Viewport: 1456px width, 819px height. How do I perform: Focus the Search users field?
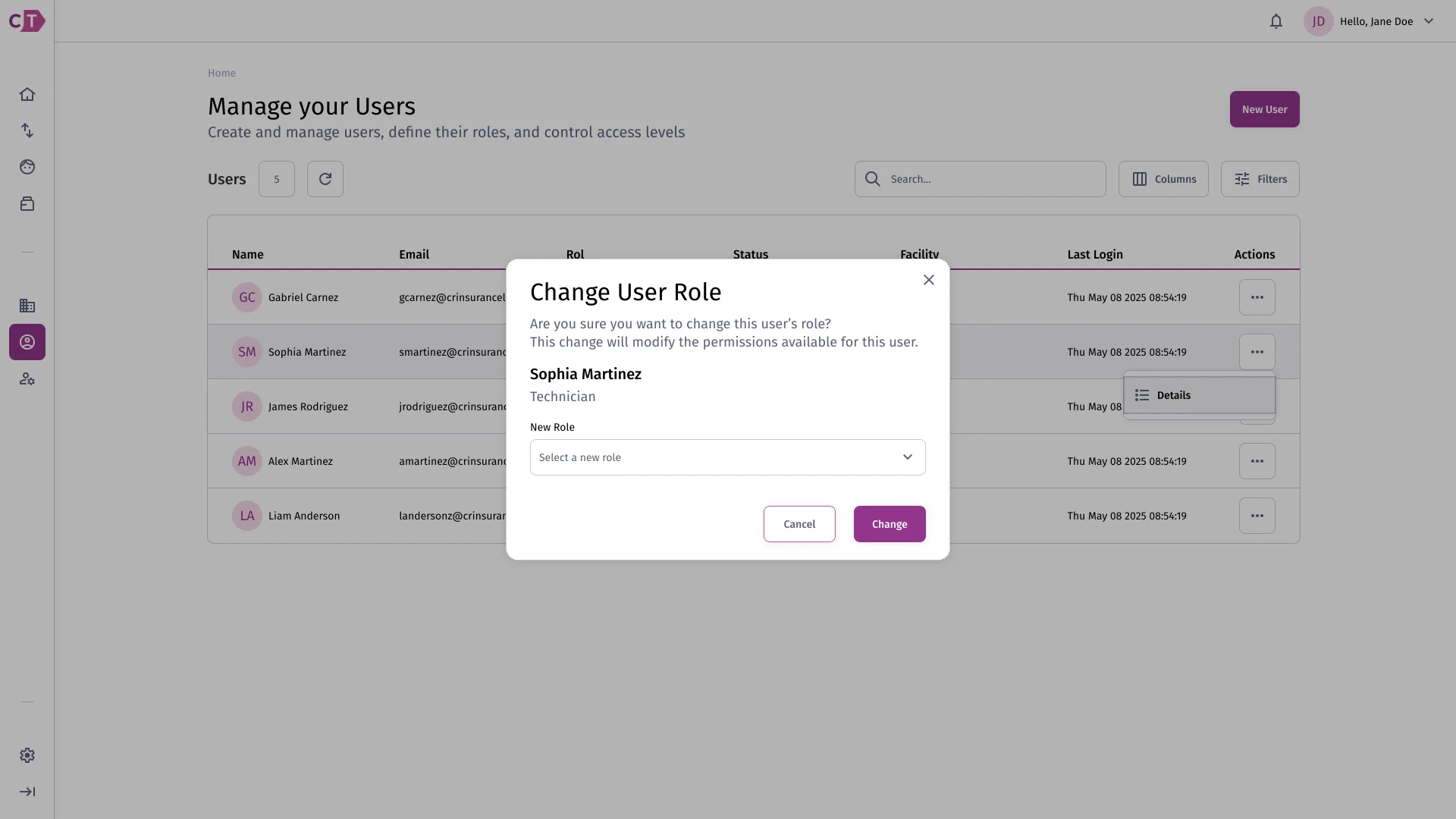[x=980, y=179]
